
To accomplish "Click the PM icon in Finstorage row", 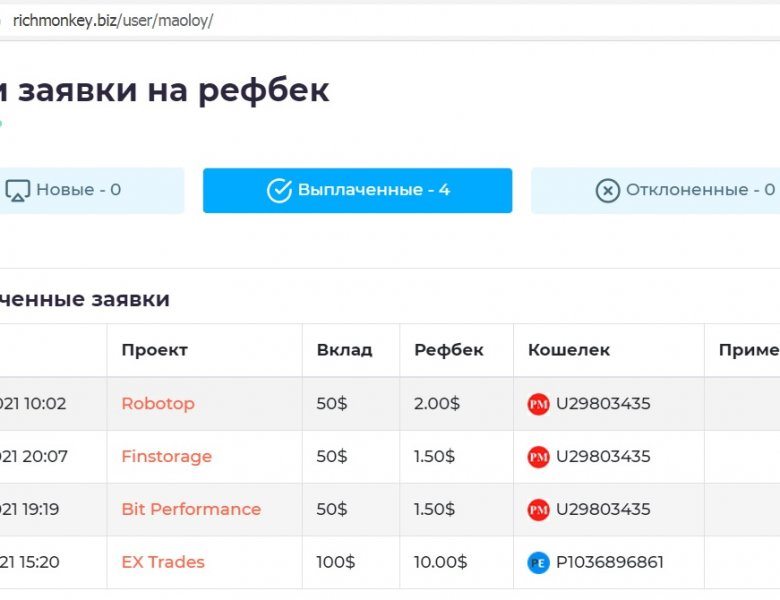I will 538,457.
